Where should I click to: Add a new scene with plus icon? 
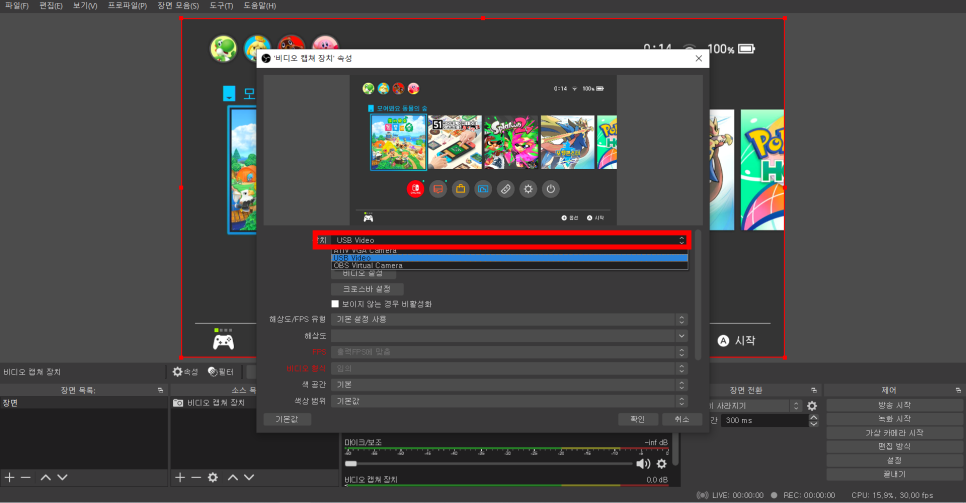9,477
